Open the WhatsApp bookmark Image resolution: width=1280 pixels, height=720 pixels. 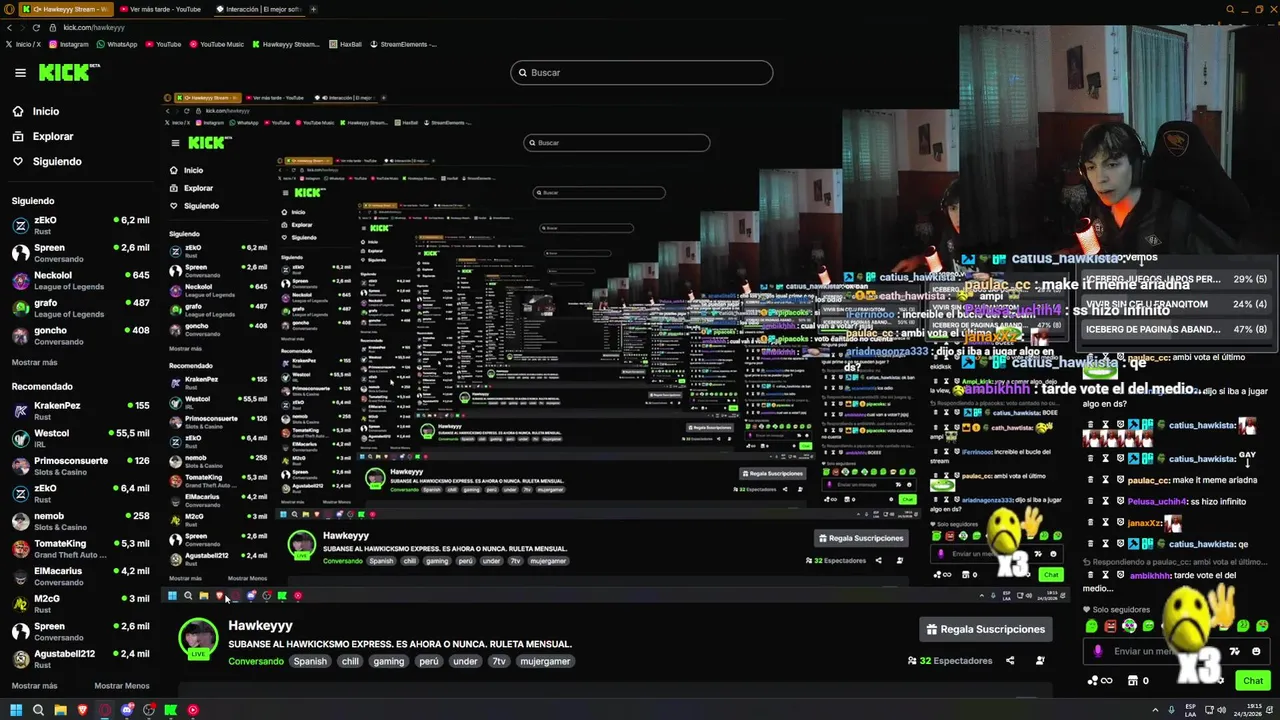click(117, 44)
